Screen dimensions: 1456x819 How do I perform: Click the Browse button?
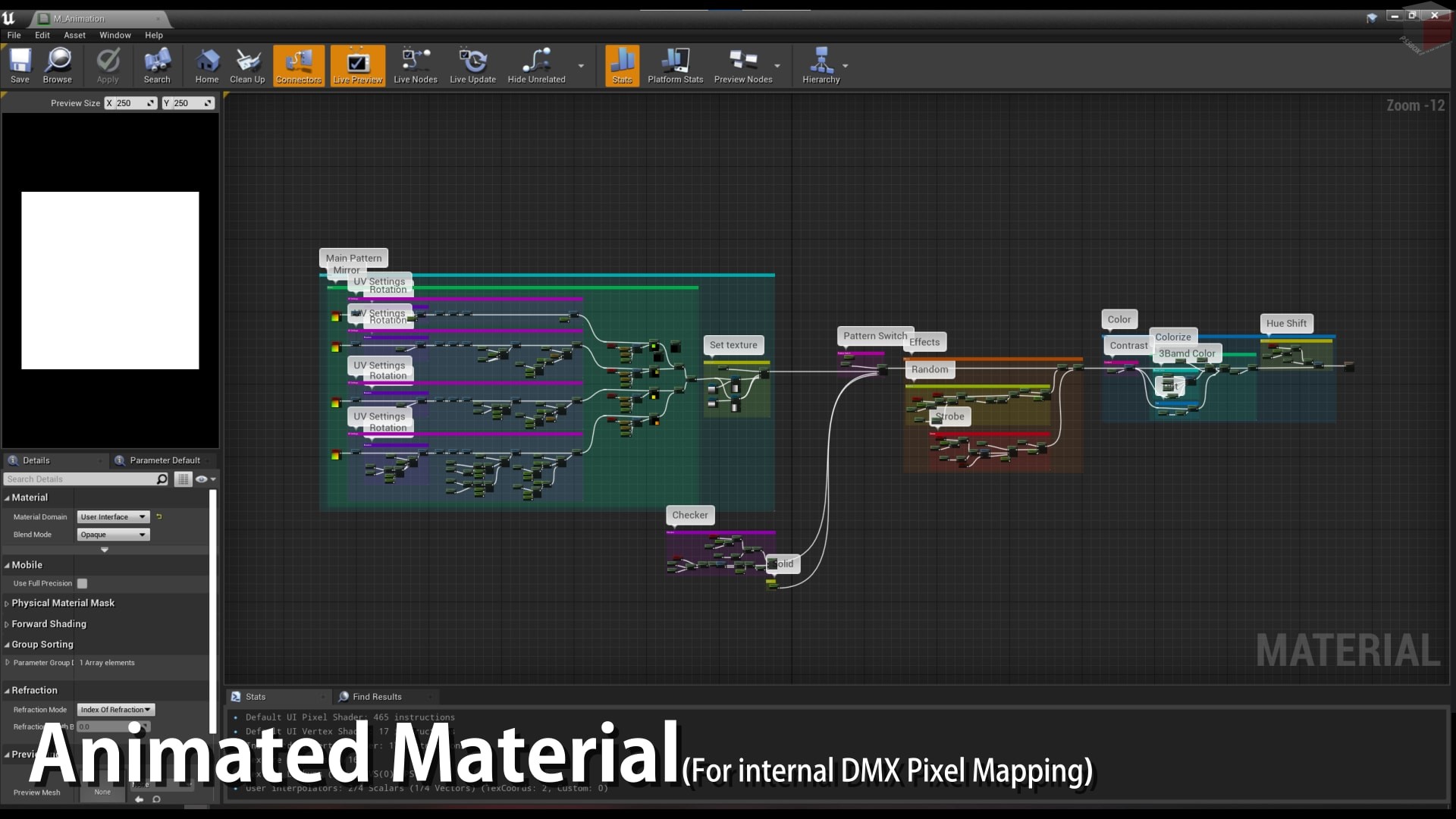coord(57,64)
